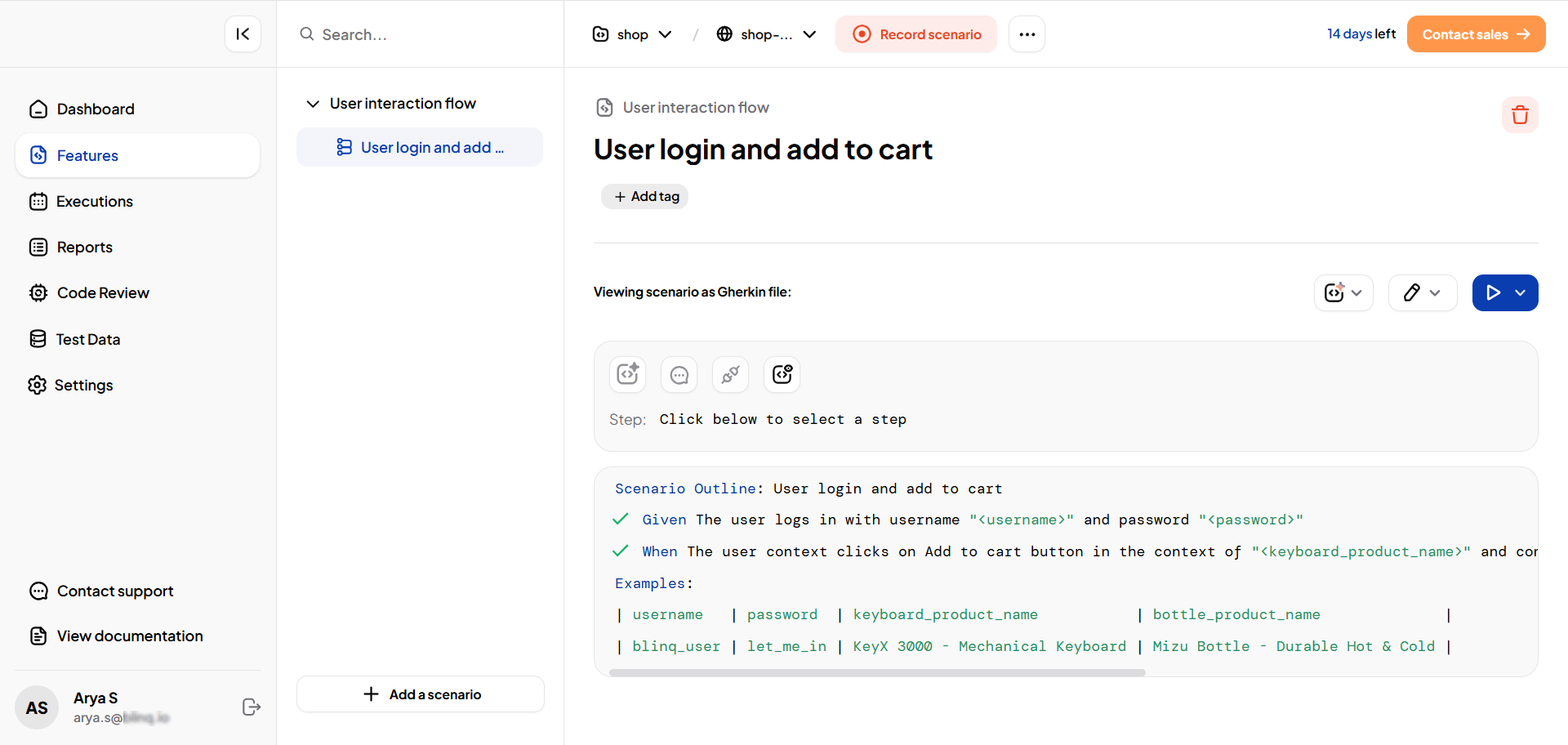
Task: Click the link/connect step icon
Action: point(730,374)
